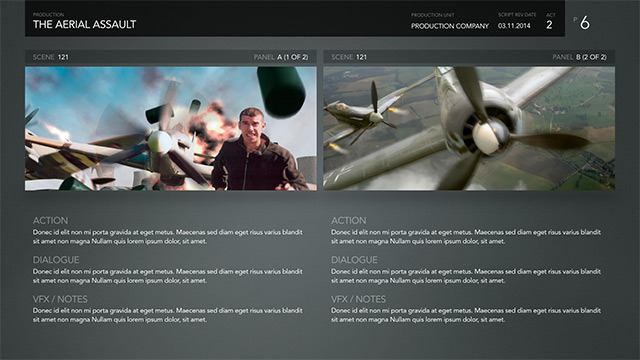640x360 pixels.
Task: Click the right ACTION heading
Action: pos(349,220)
